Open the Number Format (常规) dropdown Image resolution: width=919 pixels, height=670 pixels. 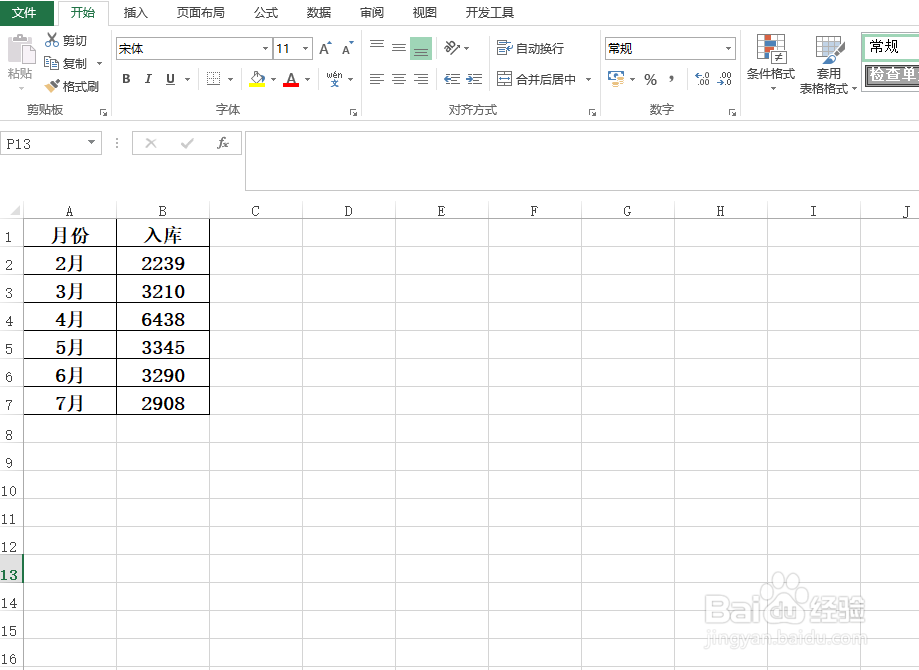coord(727,47)
